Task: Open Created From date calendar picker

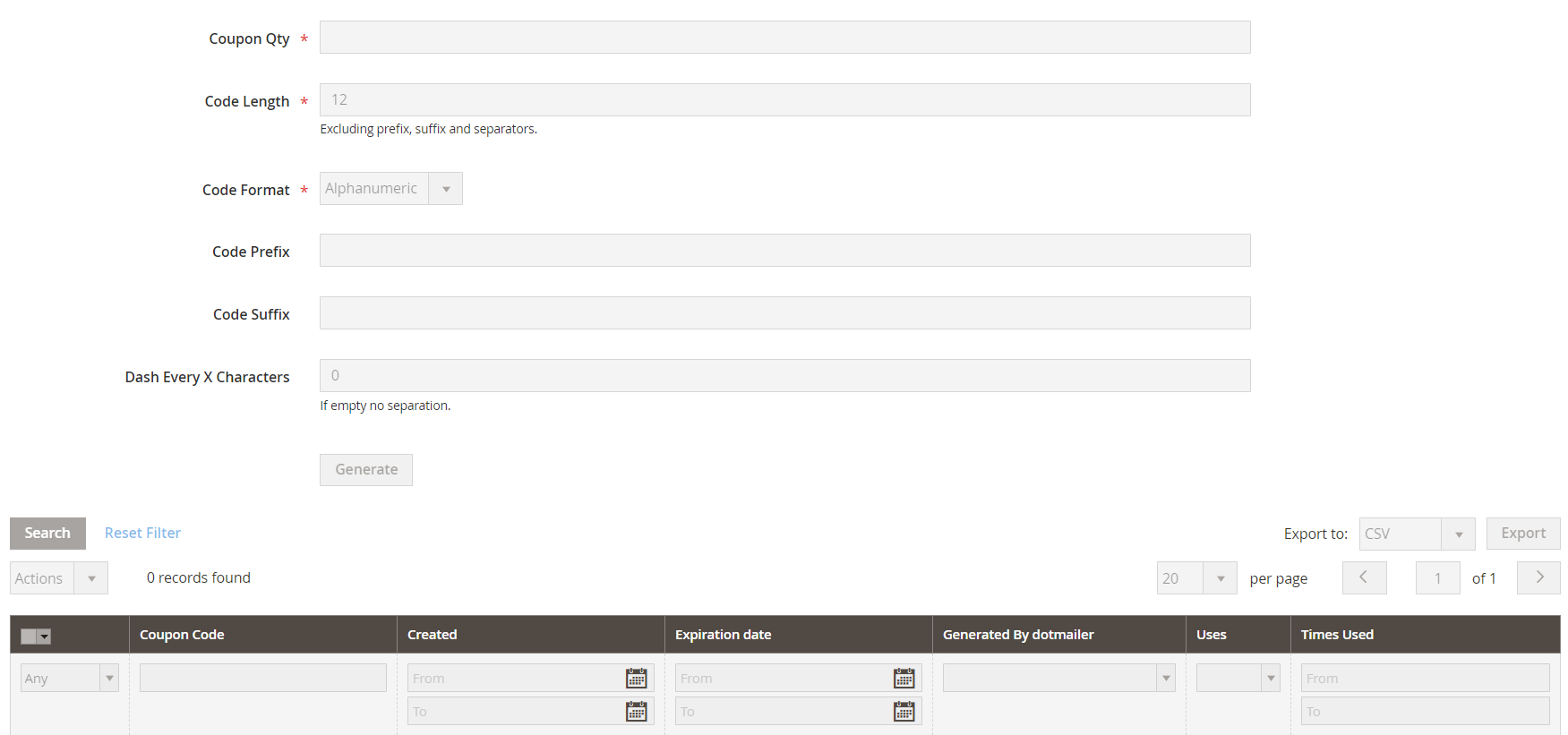Action: 637,679
